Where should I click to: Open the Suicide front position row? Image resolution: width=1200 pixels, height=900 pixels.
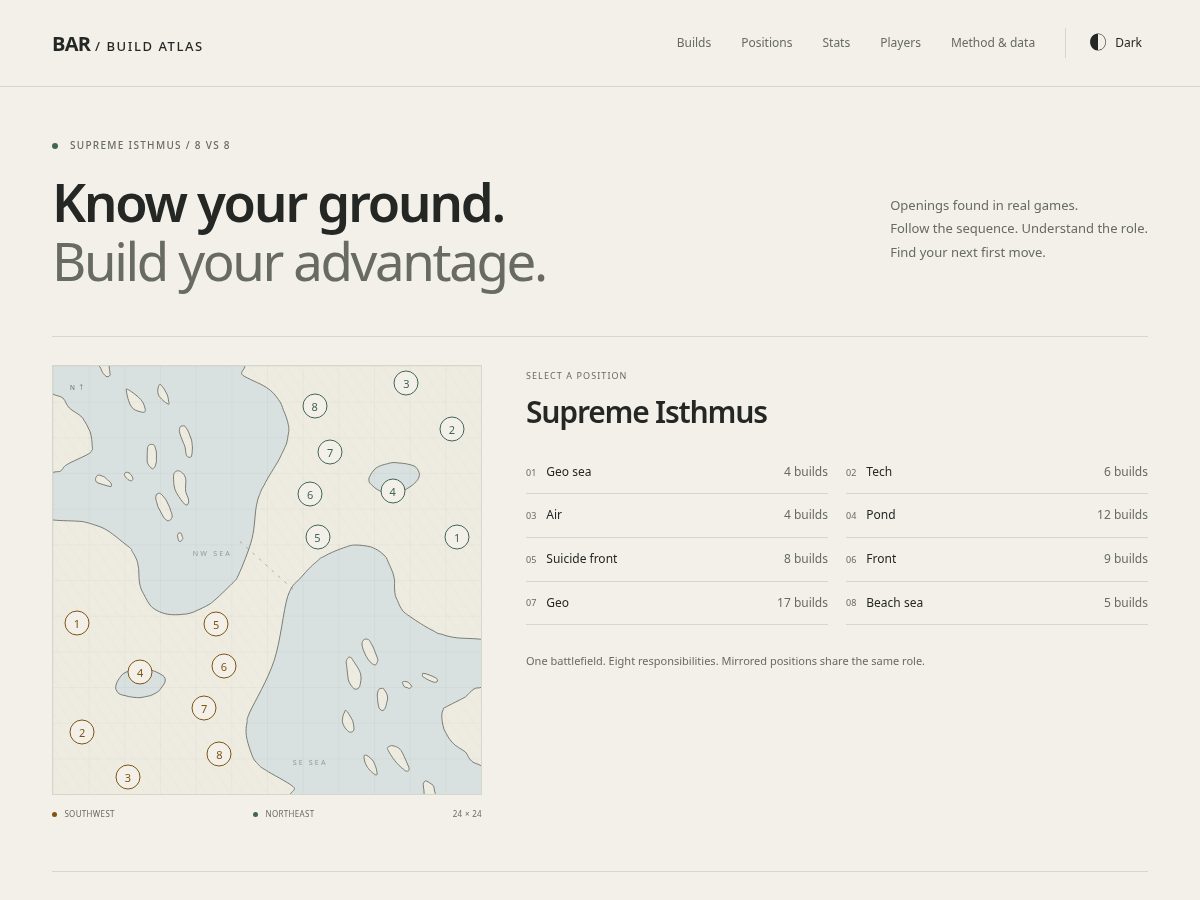(x=677, y=559)
